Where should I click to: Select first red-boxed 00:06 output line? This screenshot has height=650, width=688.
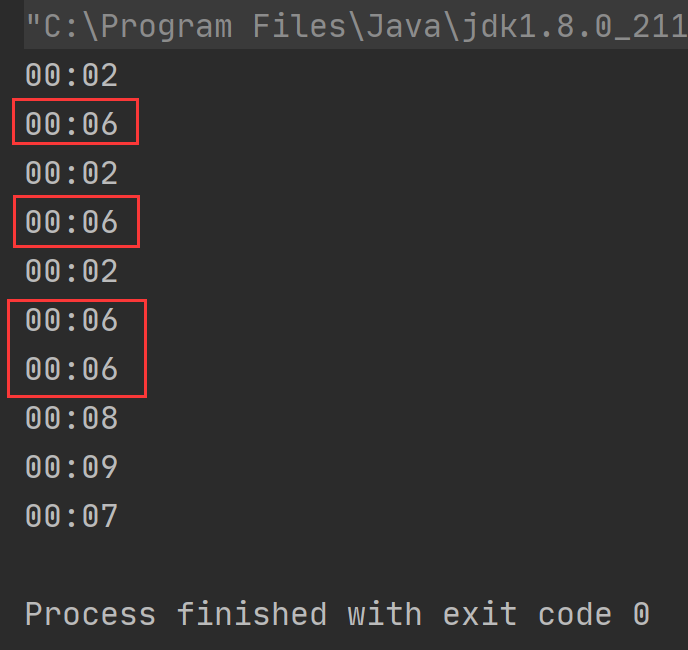click(72, 124)
